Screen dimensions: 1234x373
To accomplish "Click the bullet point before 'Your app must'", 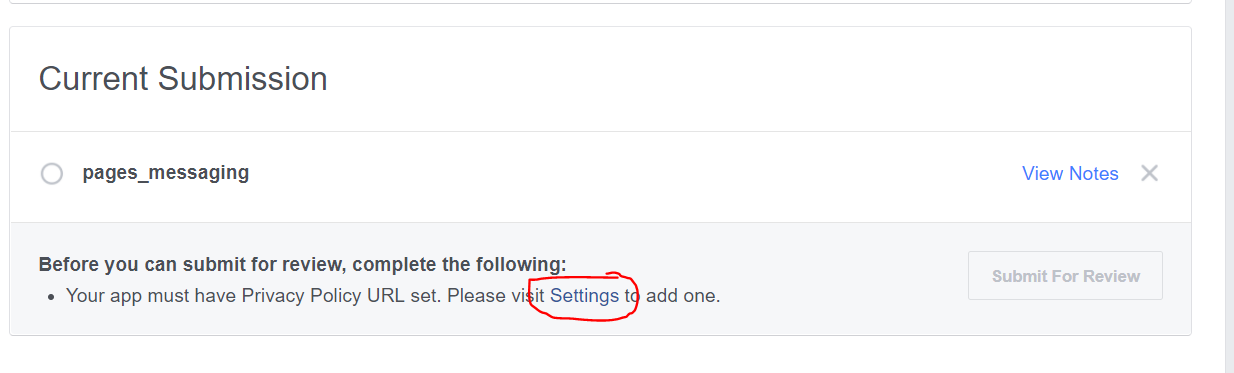I will (x=52, y=296).
